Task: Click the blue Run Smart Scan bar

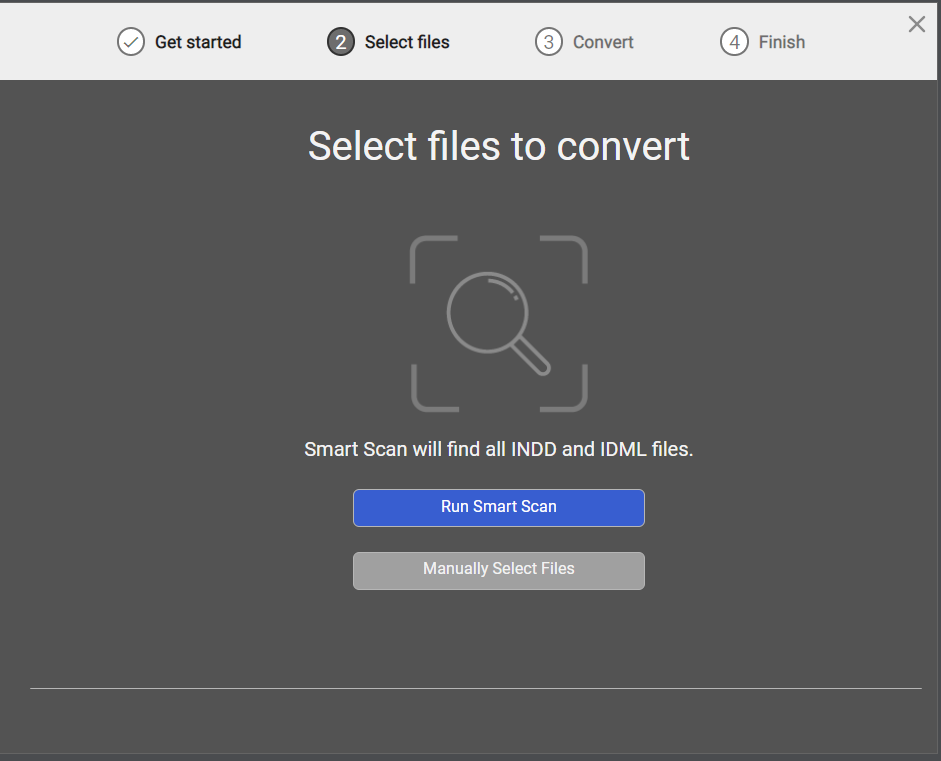Action: click(x=498, y=508)
